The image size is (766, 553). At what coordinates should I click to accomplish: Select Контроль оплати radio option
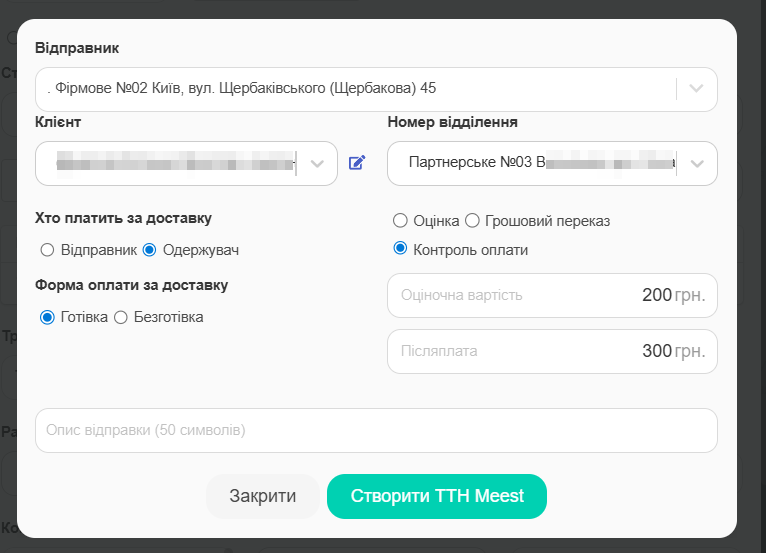(x=400, y=249)
